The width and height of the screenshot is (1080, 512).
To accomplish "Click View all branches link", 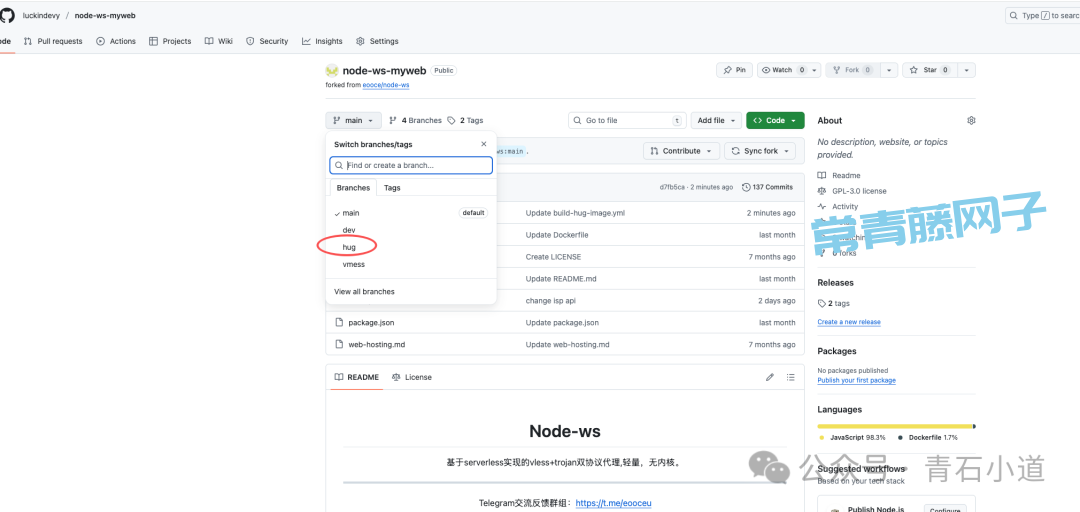I will coord(364,292).
